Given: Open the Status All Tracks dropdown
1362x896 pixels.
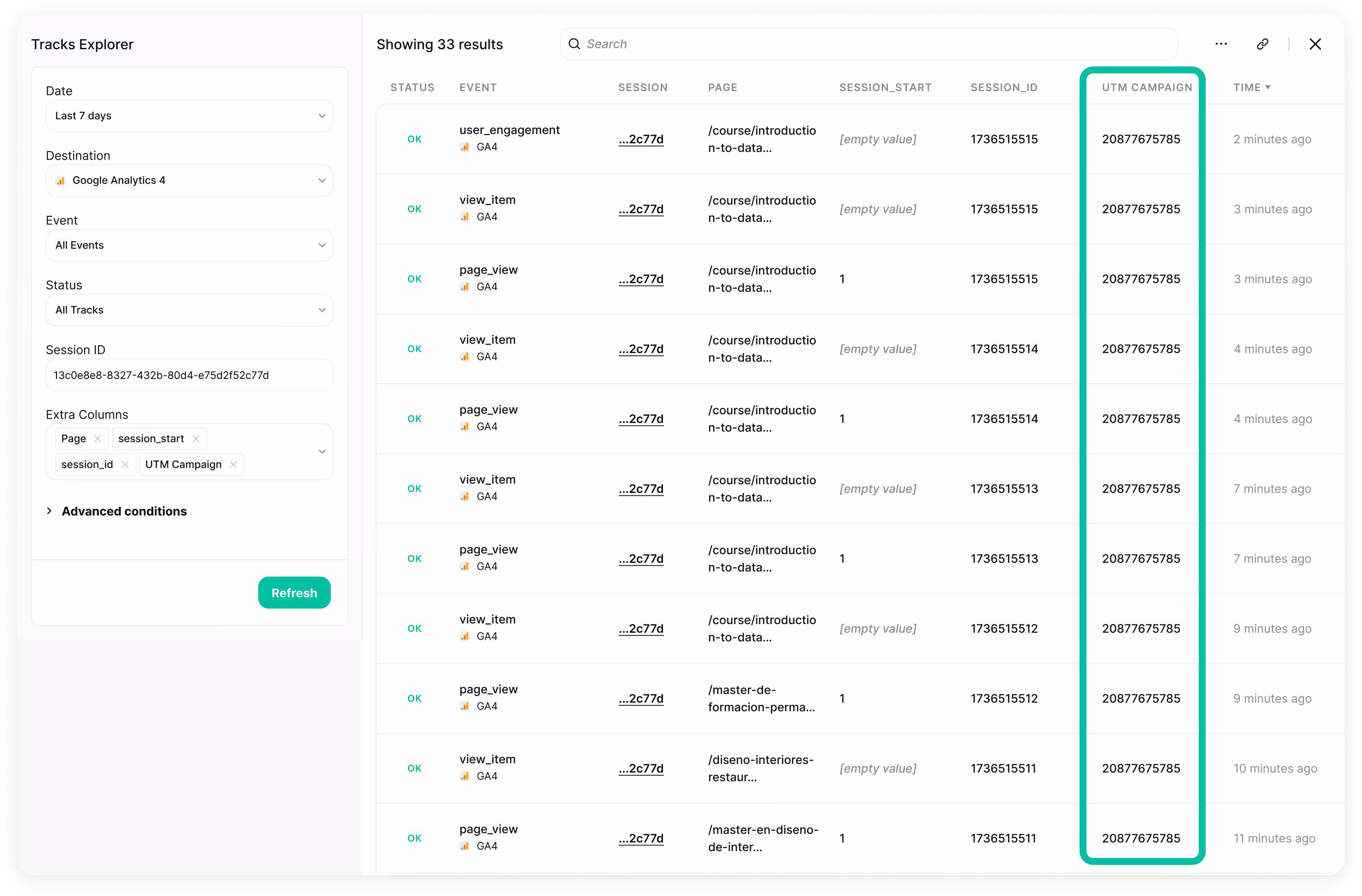Looking at the screenshot, I should click(x=189, y=310).
